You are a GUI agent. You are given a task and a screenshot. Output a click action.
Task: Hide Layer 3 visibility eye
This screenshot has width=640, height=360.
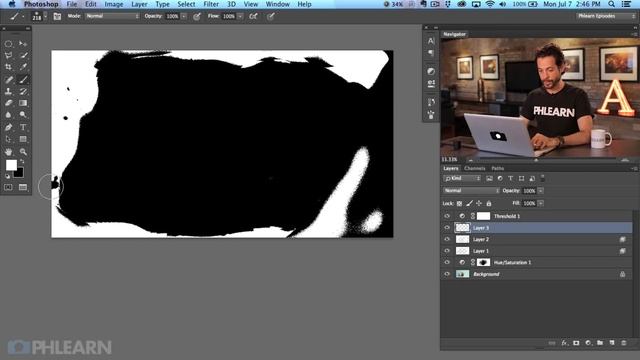click(447, 228)
